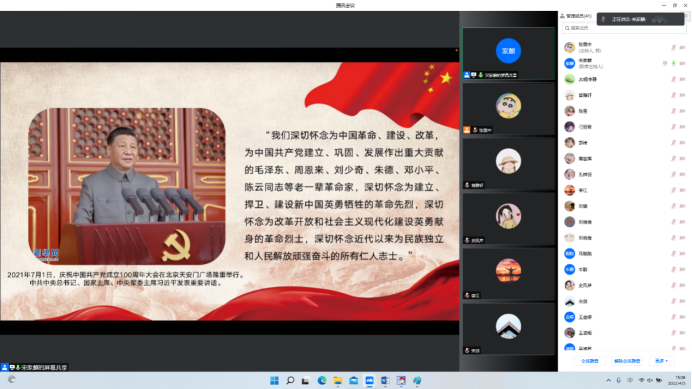Expand the system tray hidden icons chevron
692x389 pixels.
[x=609, y=381]
